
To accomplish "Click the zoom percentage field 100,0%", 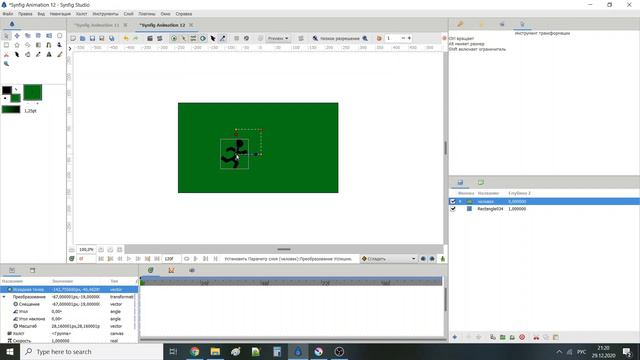I will (x=86, y=249).
